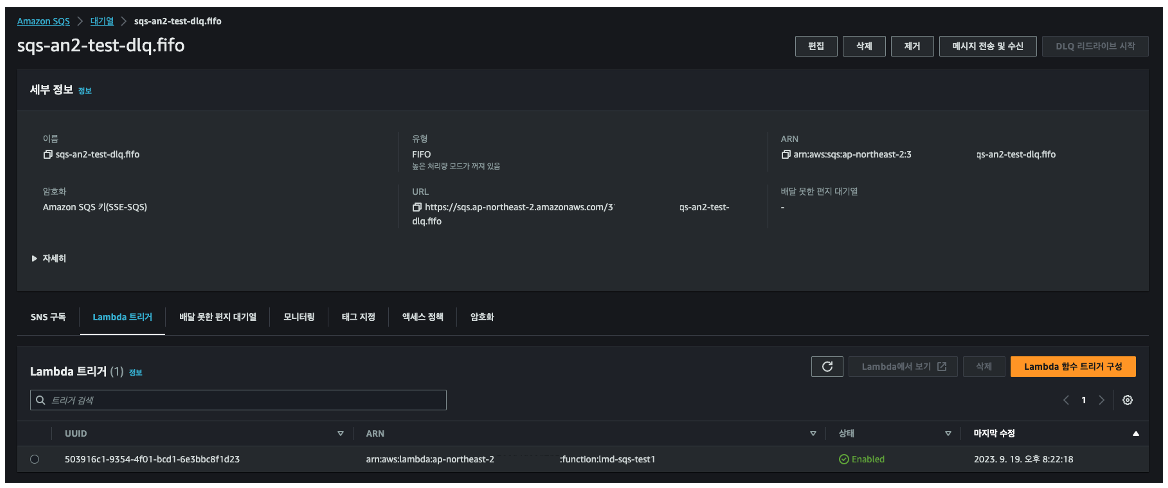
Task: Click the Enabled status text
Action: [868, 459]
